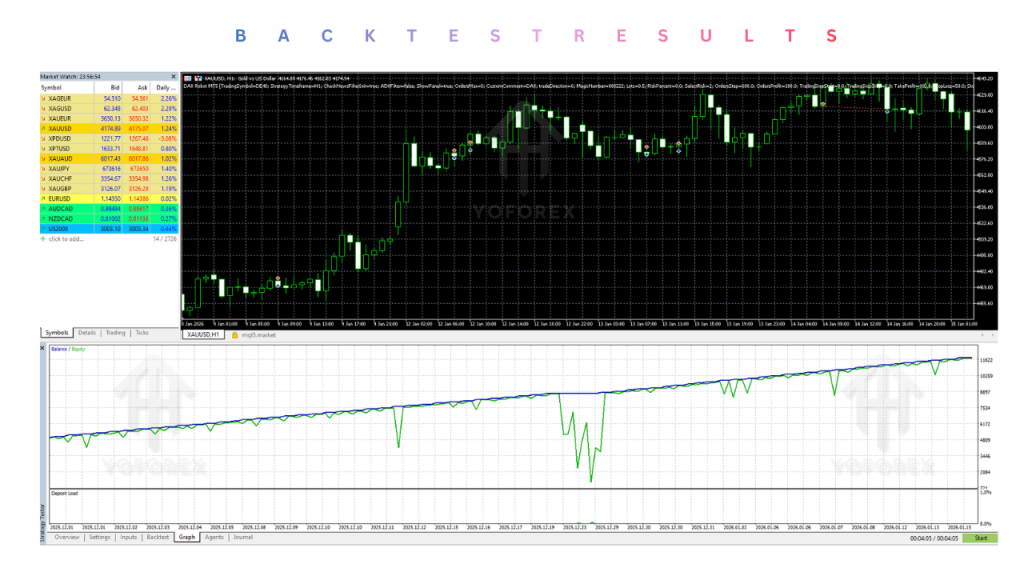Click the green Start button
1024x576 pixels.
(x=980, y=538)
